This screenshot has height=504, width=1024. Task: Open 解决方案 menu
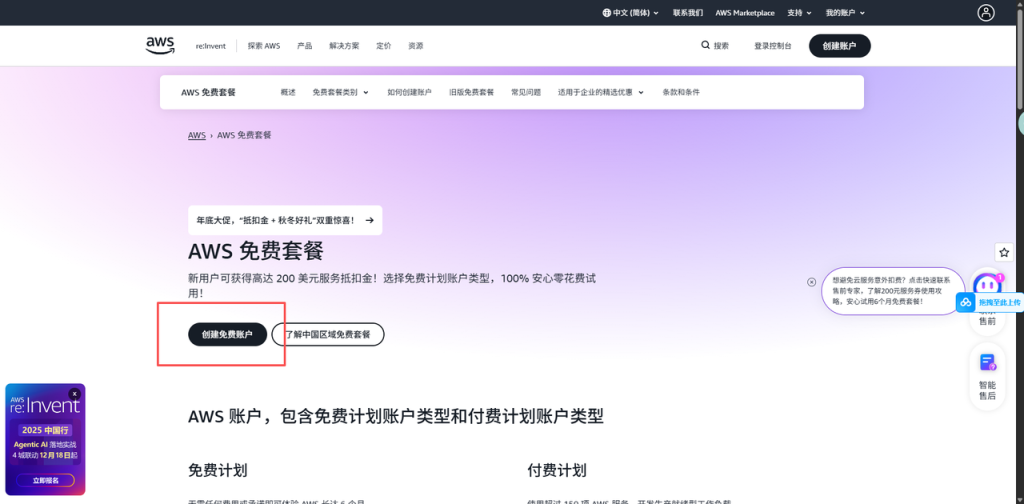(344, 46)
